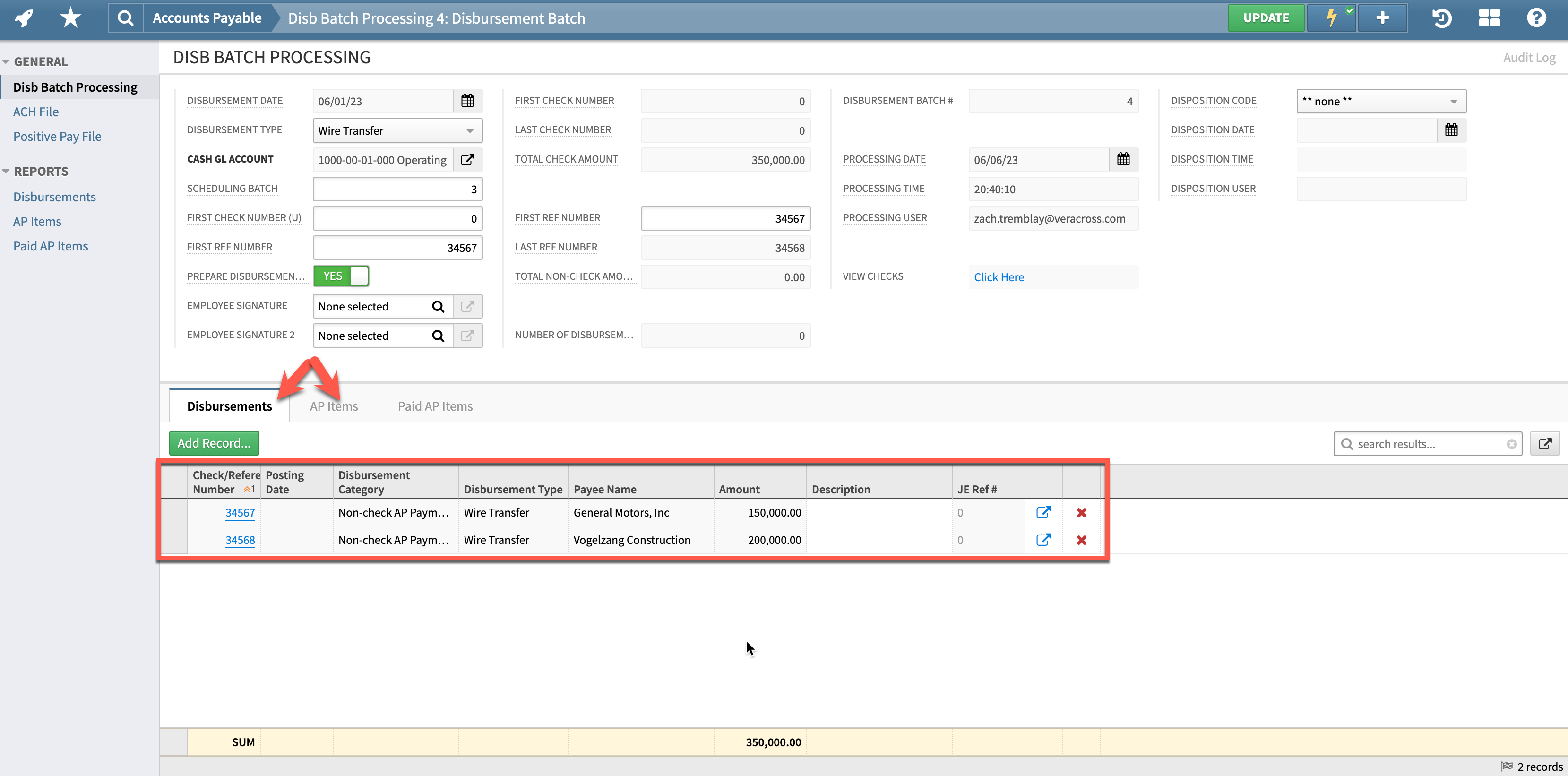Collapse the REPORTS section in the sidebar
Viewport: 1568px width, 776px height.
(6, 171)
